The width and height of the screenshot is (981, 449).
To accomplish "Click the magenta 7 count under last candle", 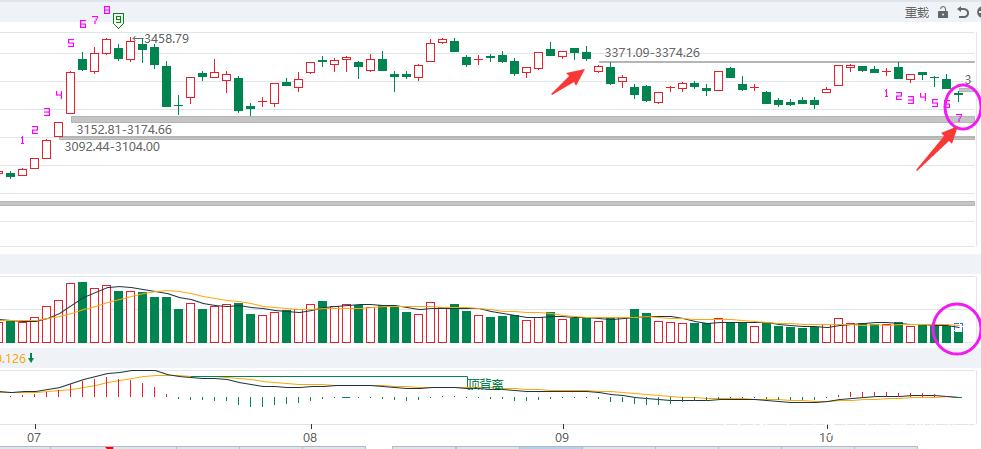I will 959,119.
